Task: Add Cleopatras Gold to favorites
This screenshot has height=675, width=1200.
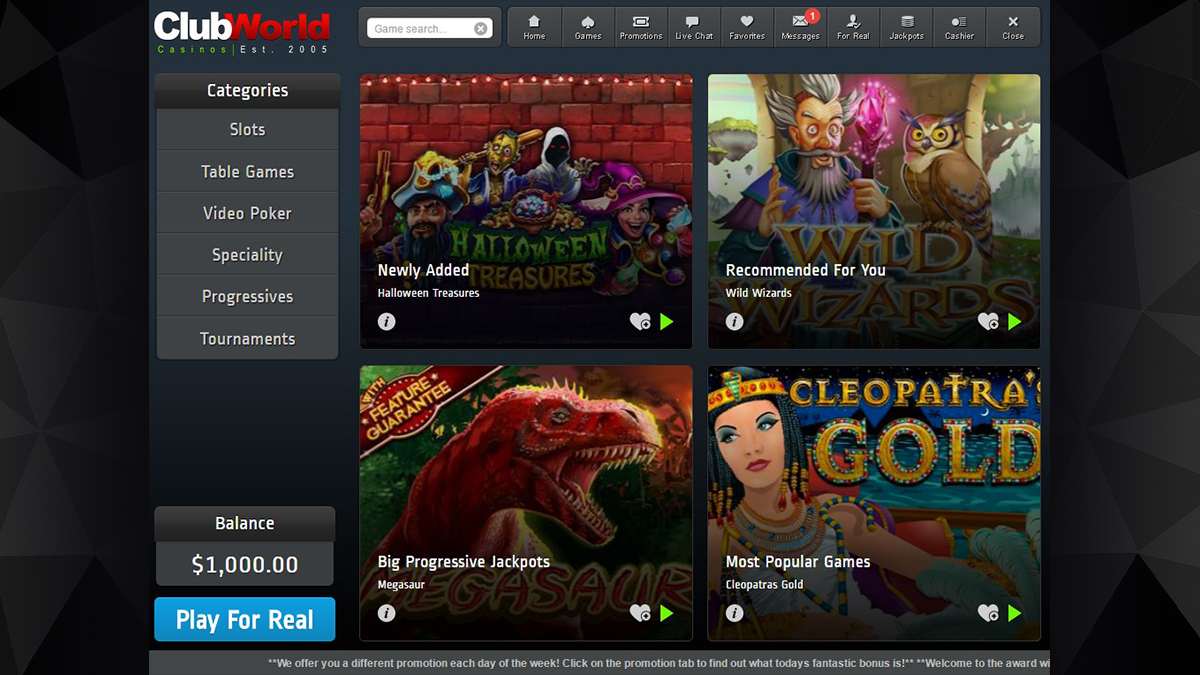Action: [988, 614]
